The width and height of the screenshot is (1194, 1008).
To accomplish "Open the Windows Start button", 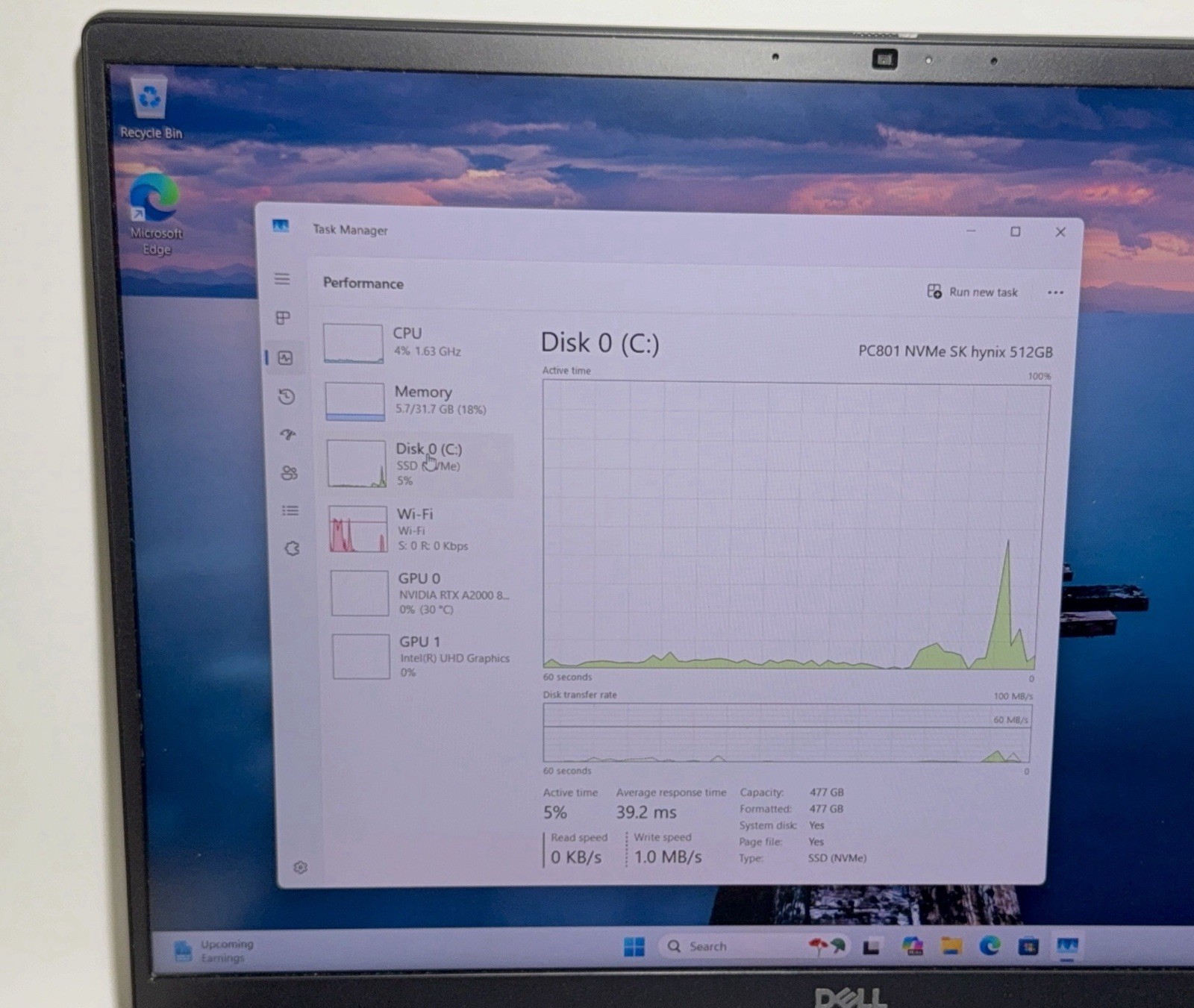I will coord(634,947).
